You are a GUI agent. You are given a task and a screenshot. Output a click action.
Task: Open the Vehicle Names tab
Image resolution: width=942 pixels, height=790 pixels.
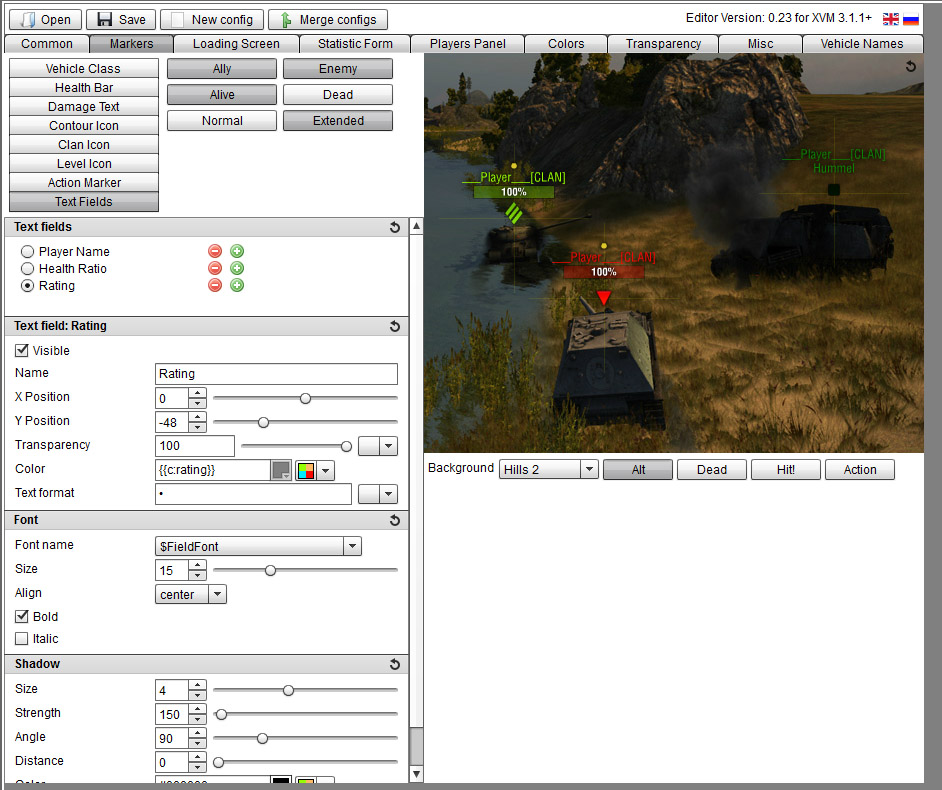click(861, 44)
